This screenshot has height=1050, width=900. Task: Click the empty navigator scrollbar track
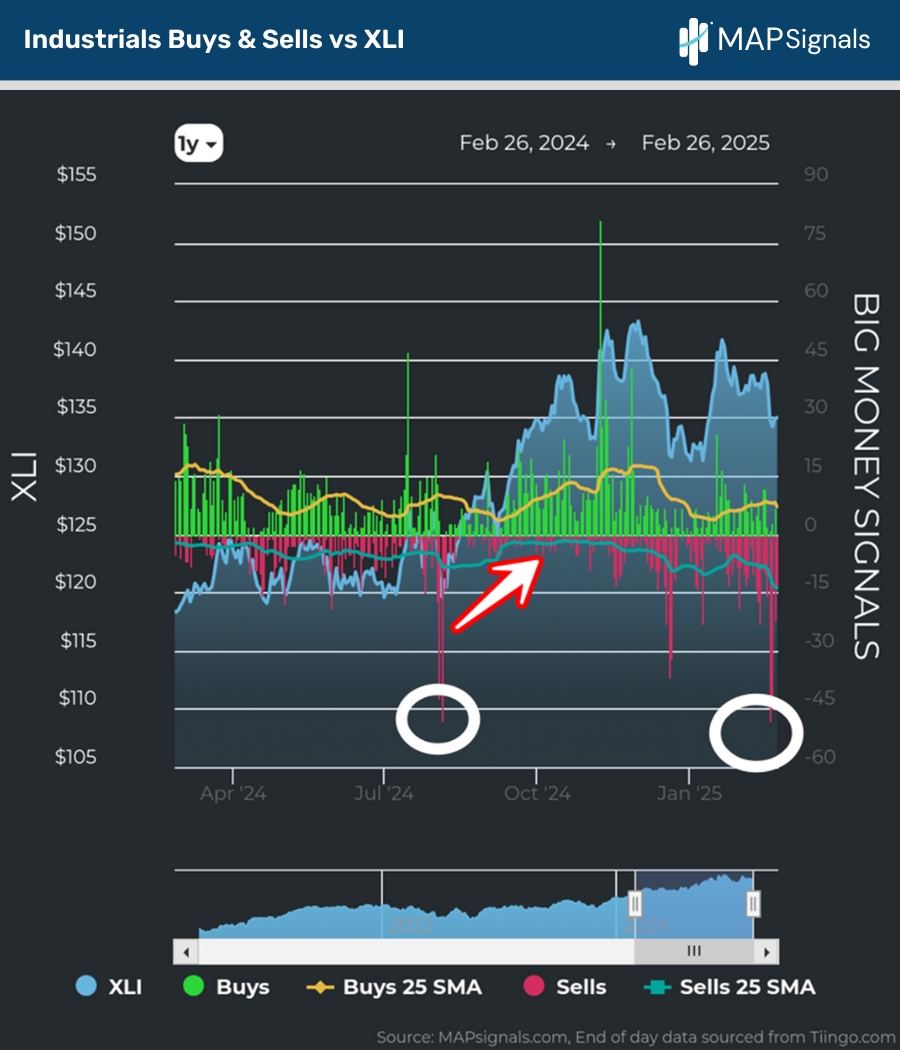point(415,952)
